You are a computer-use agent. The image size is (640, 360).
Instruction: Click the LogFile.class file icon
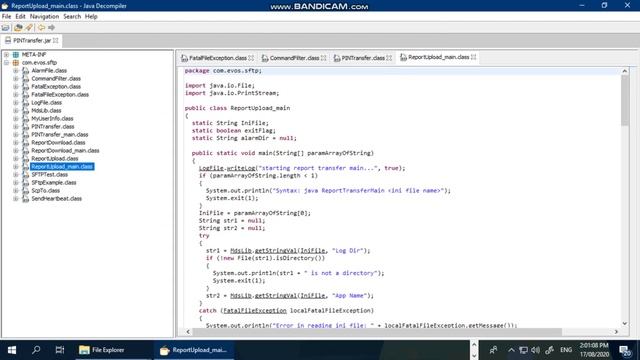(x=25, y=102)
